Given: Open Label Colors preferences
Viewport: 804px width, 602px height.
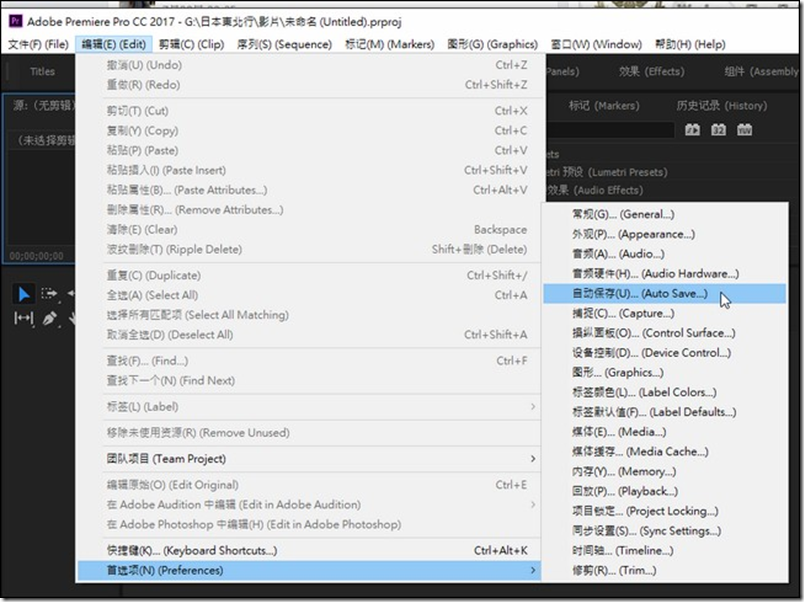Looking at the screenshot, I should (x=665, y=392).
